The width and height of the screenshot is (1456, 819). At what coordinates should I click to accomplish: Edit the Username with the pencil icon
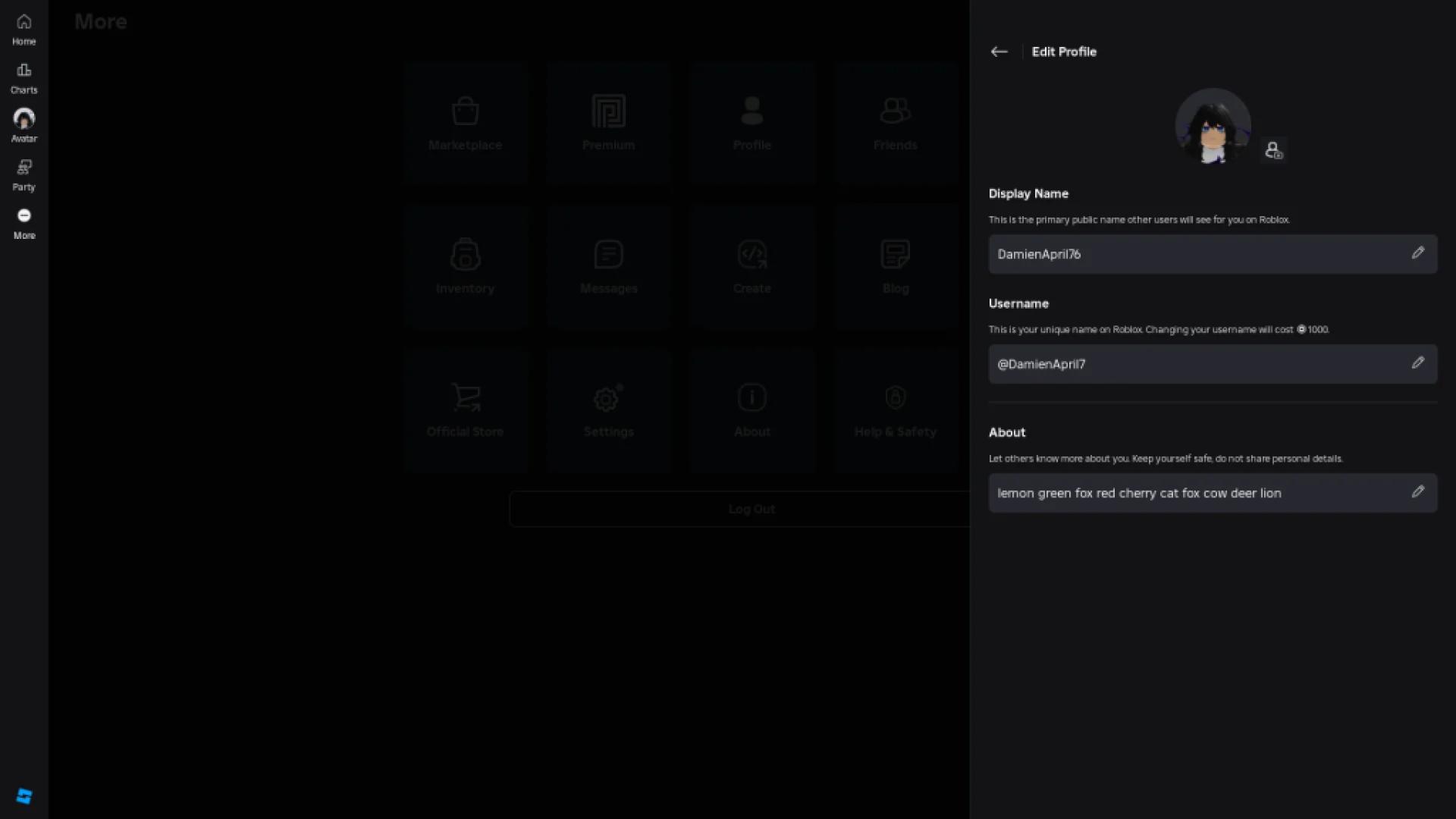click(1417, 363)
